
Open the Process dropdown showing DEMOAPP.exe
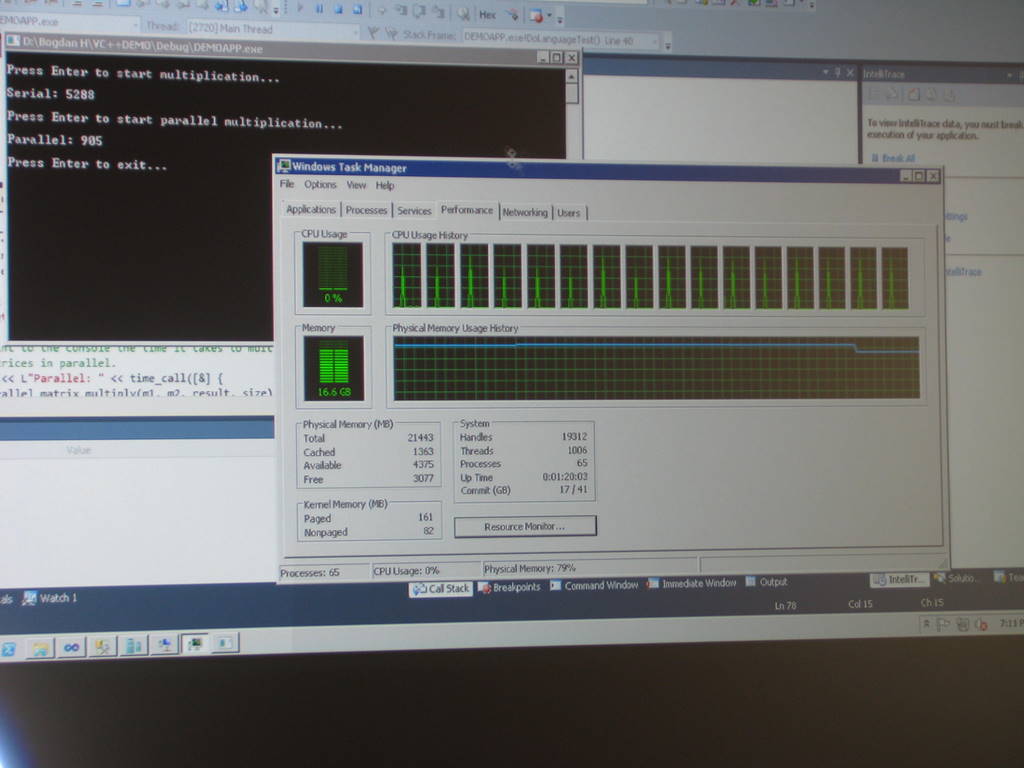point(69,22)
